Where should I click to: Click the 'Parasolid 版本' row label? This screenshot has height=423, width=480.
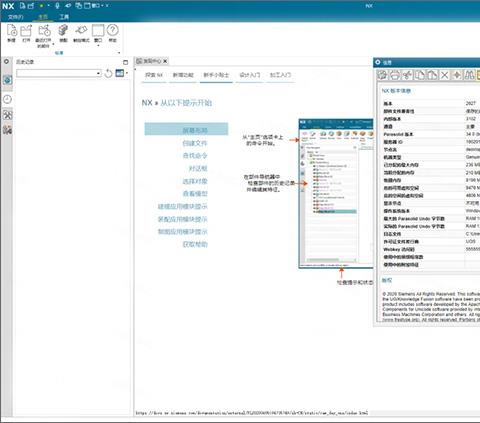[x=398, y=134]
